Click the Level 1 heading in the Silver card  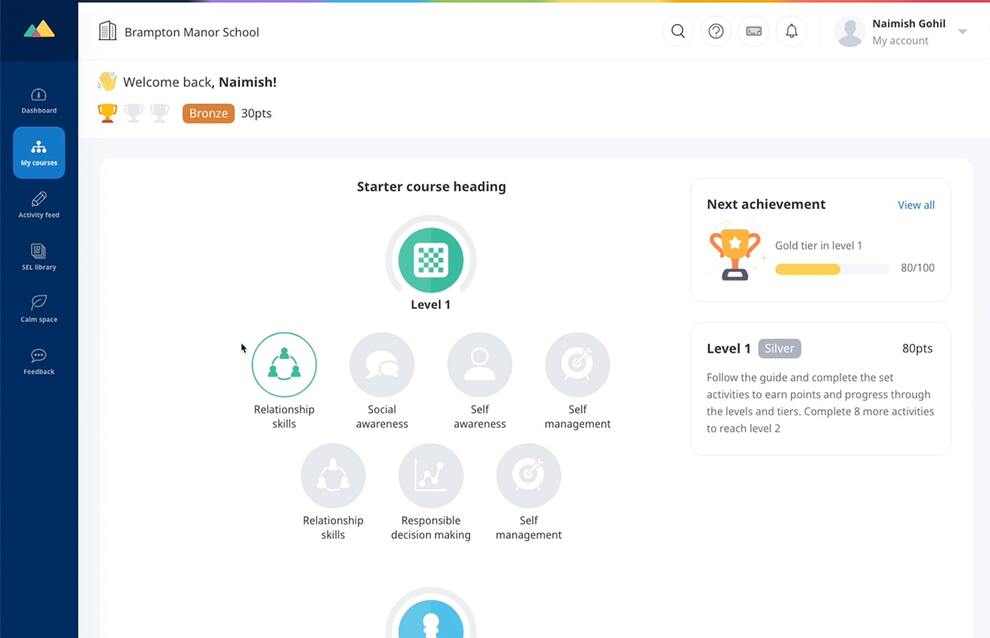click(x=729, y=348)
